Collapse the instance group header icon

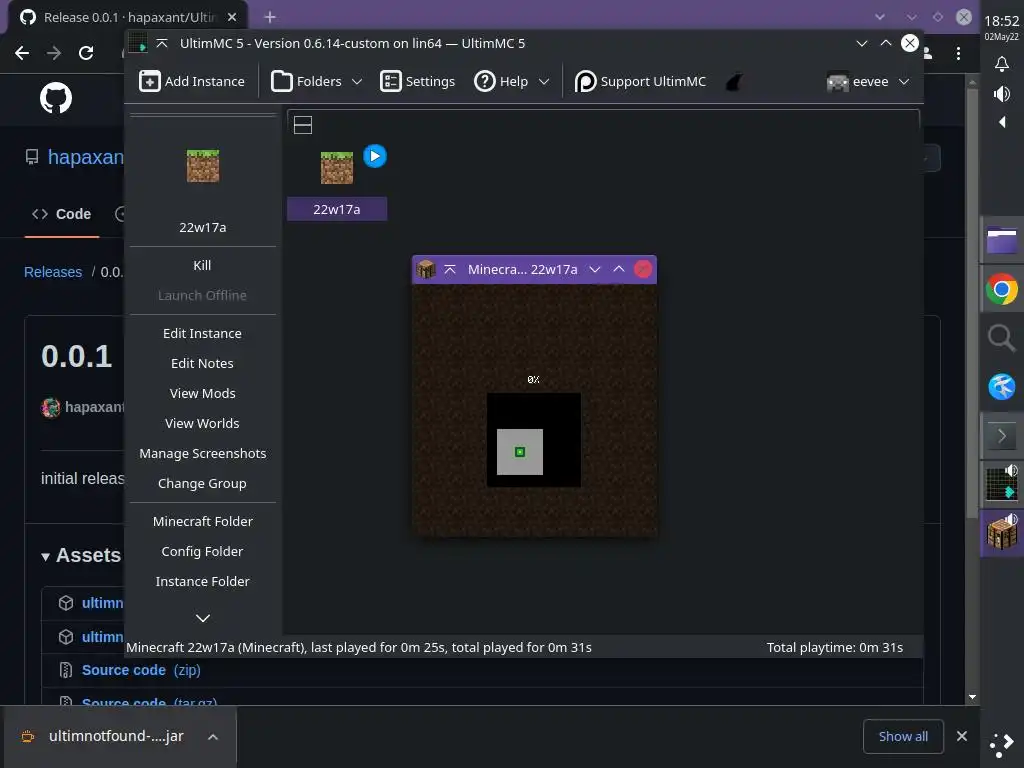click(x=303, y=125)
